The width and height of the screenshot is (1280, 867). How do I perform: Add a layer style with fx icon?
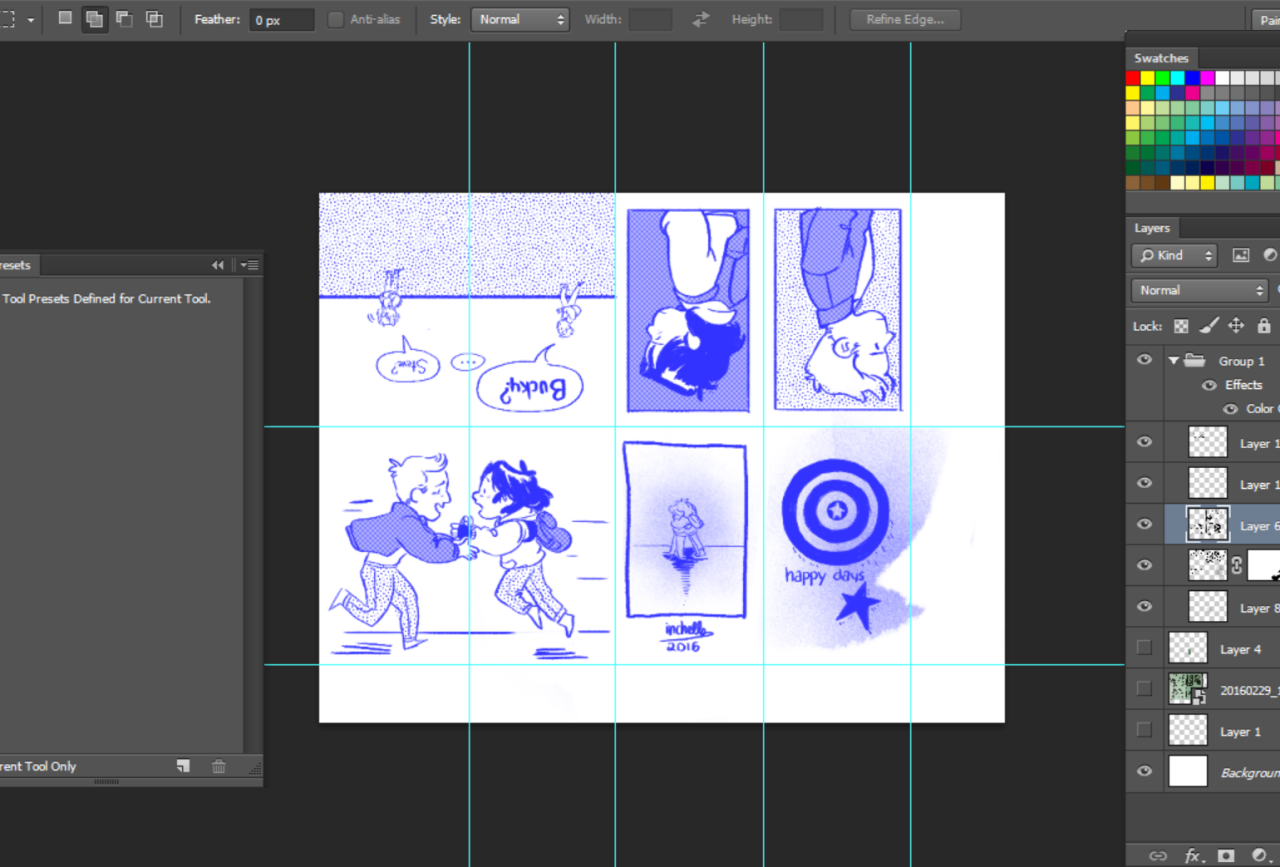point(1193,856)
